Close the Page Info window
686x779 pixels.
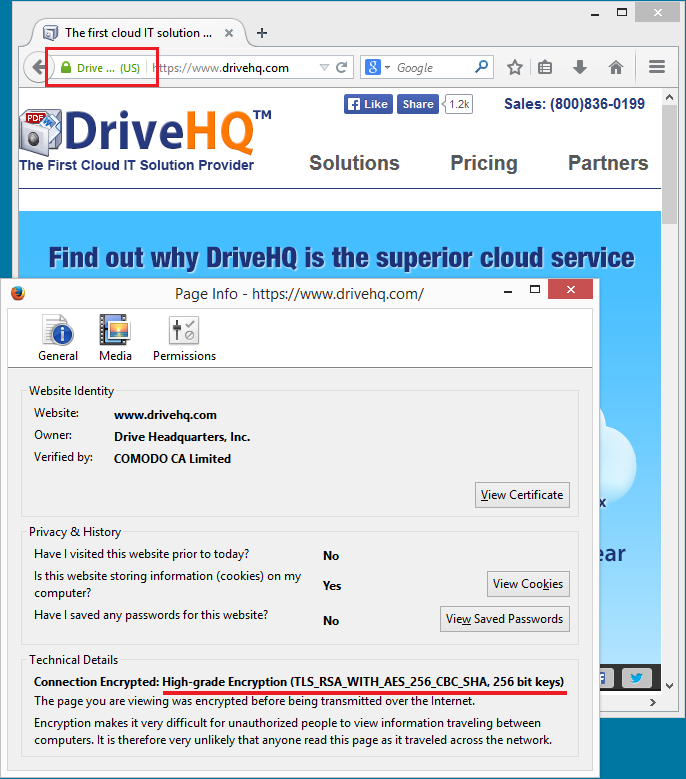tap(570, 289)
